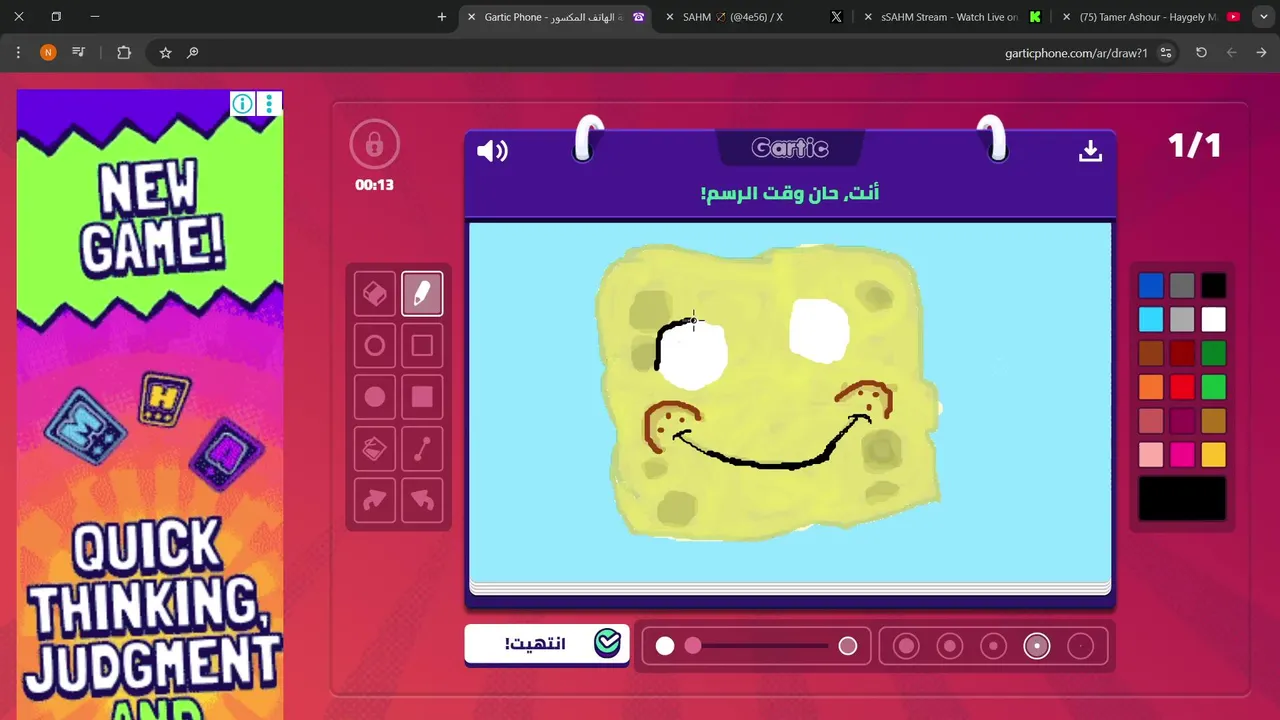Mute the Gartic speaker sound icon
1280x720 pixels.
click(x=492, y=151)
